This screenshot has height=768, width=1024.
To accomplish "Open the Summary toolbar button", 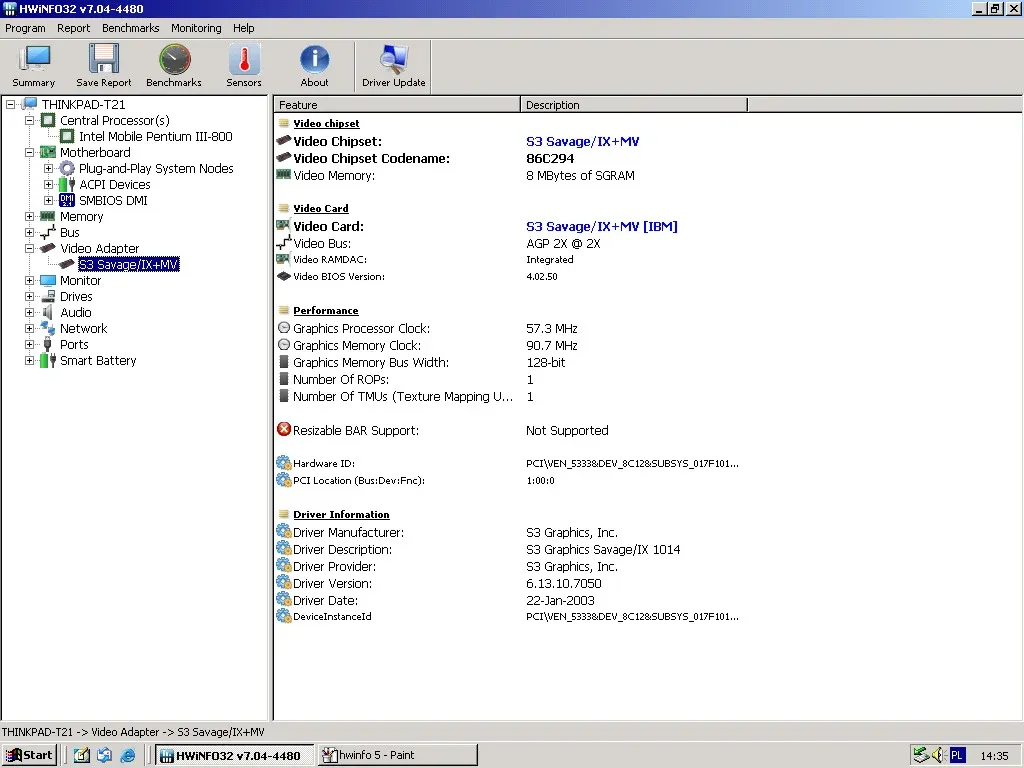I will point(34,66).
